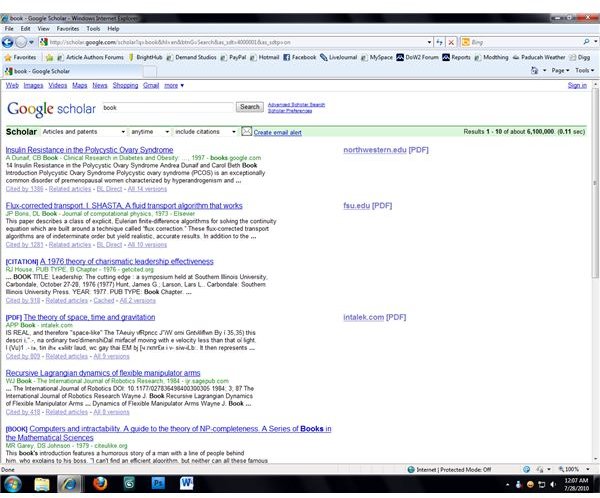Open Article Authors Forums bookmark
This screenshot has width=600, height=498.
coord(90,57)
